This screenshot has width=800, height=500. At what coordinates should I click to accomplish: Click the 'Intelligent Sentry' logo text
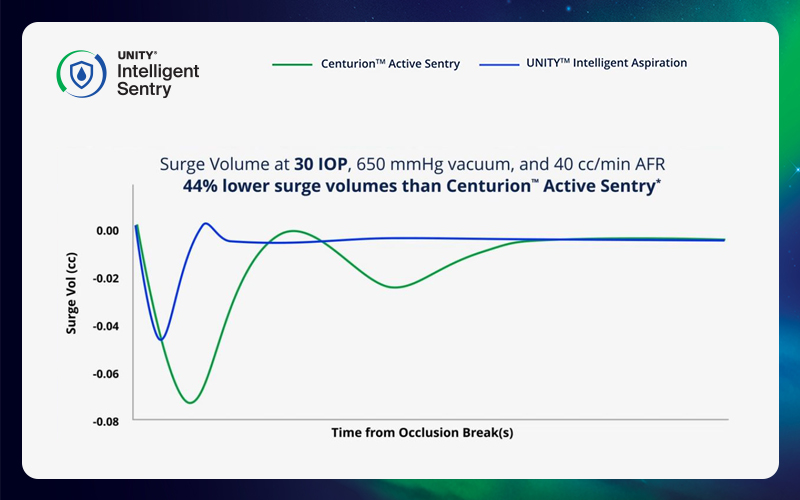158,80
